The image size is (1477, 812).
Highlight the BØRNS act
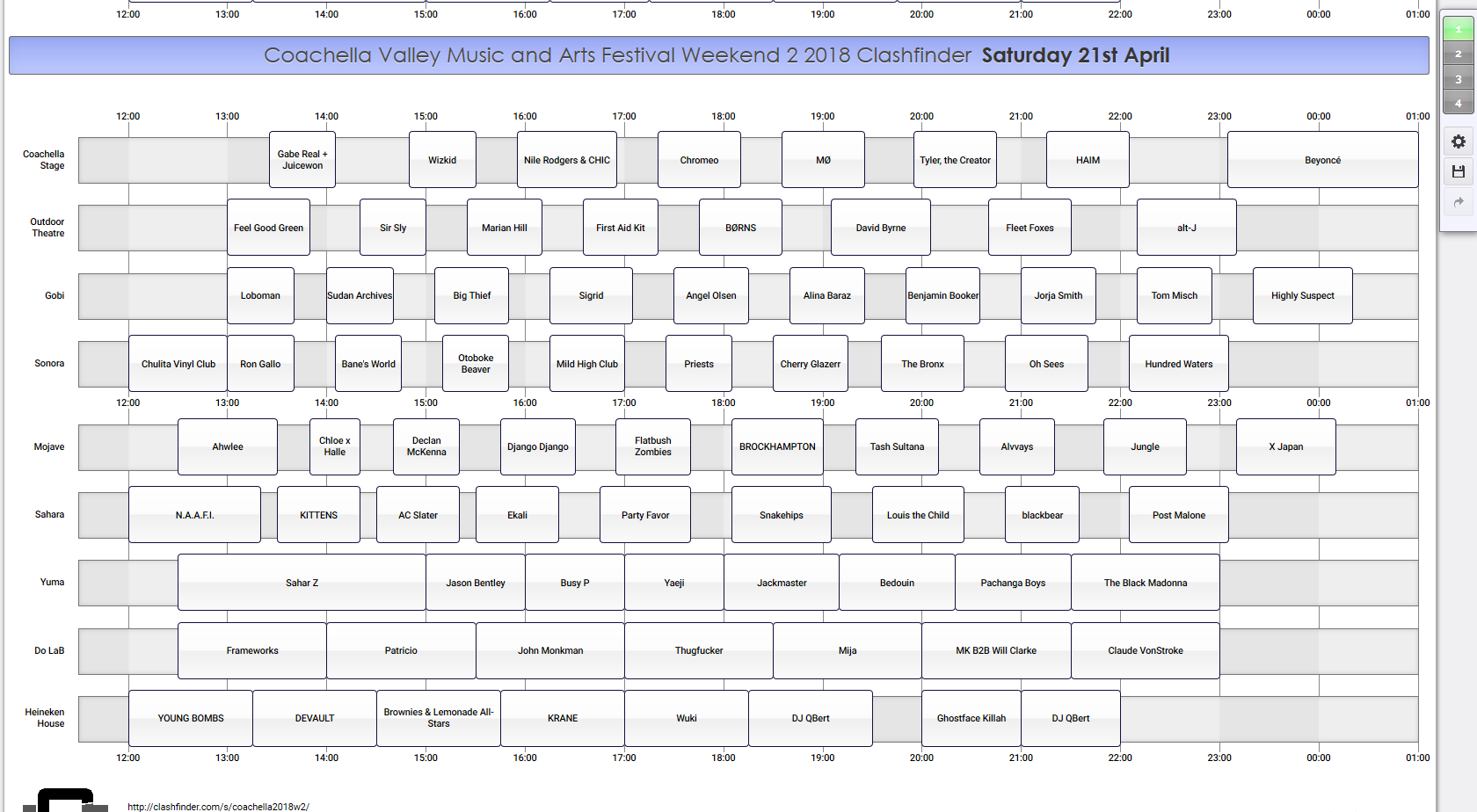click(x=740, y=228)
